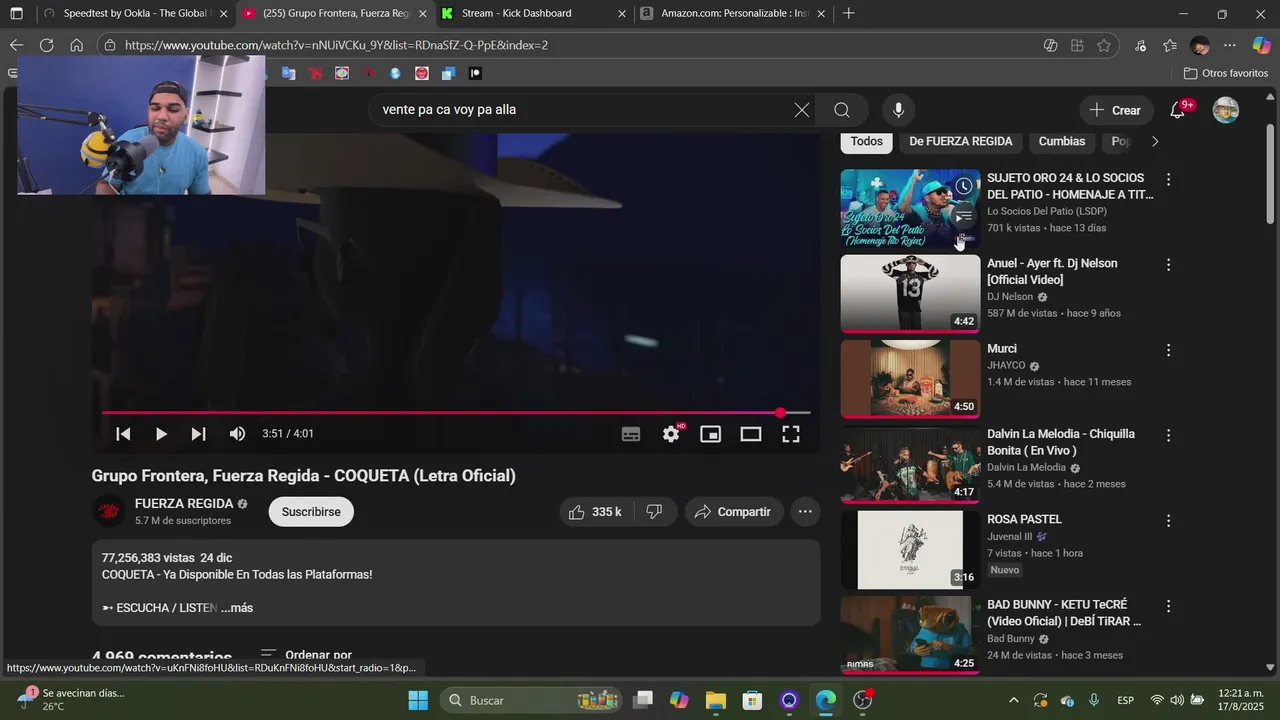Show hidden system tray icons
Viewport: 1280px width, 720px height.
point(1013,700)
